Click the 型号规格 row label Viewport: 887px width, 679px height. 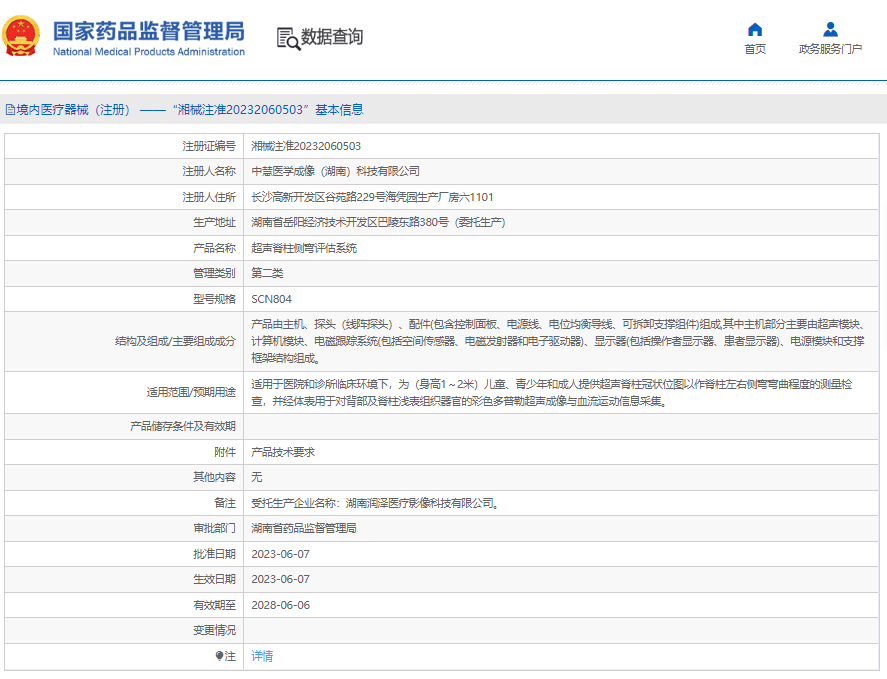pos(214,299)
